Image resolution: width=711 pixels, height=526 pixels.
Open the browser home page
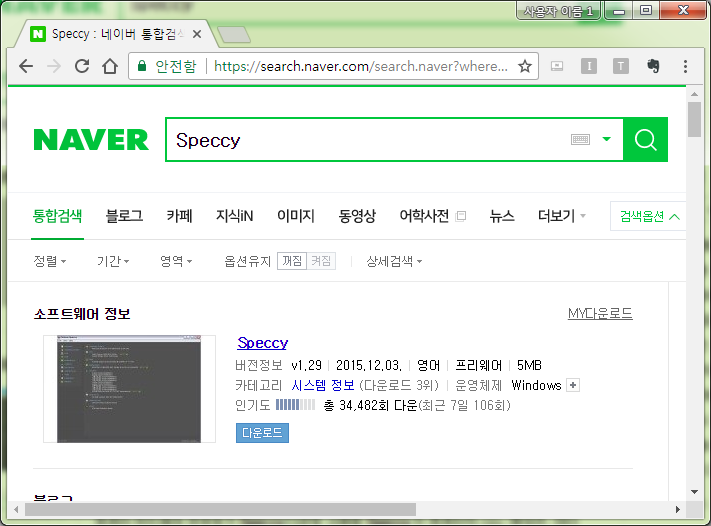click(110, 67)
